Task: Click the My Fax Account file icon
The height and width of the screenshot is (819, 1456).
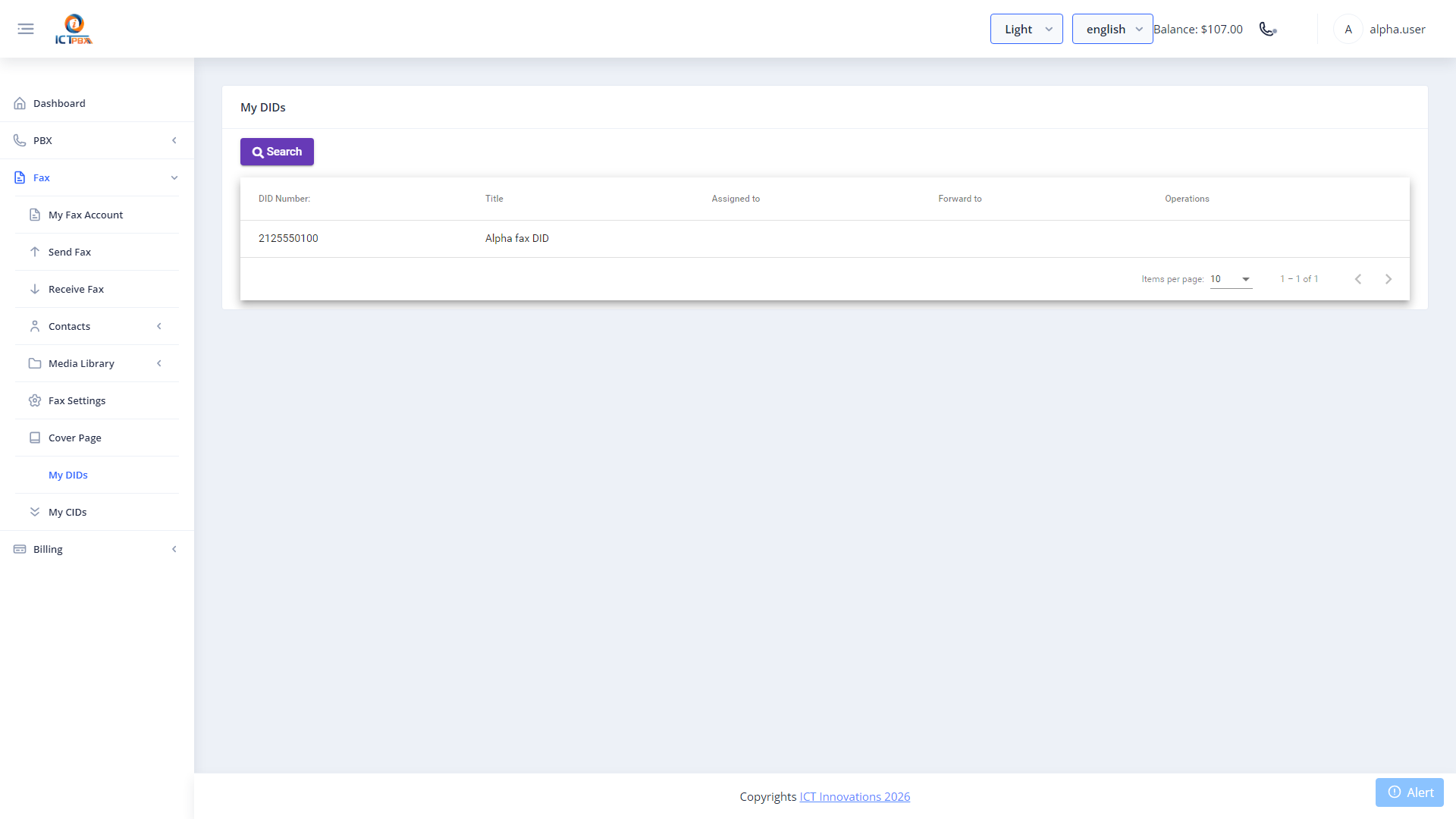Action: pos(35,215)
